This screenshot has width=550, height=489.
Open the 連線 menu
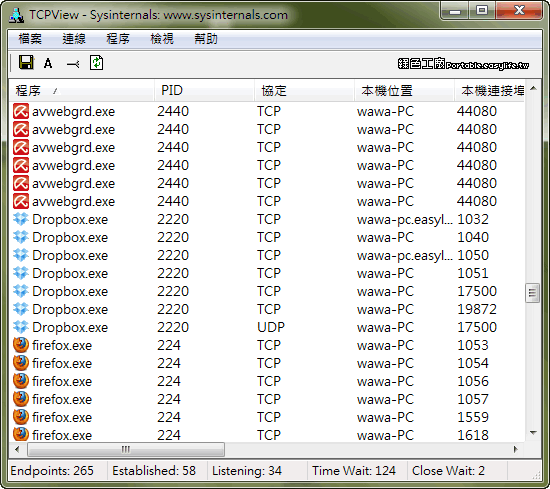pos(74,39)
